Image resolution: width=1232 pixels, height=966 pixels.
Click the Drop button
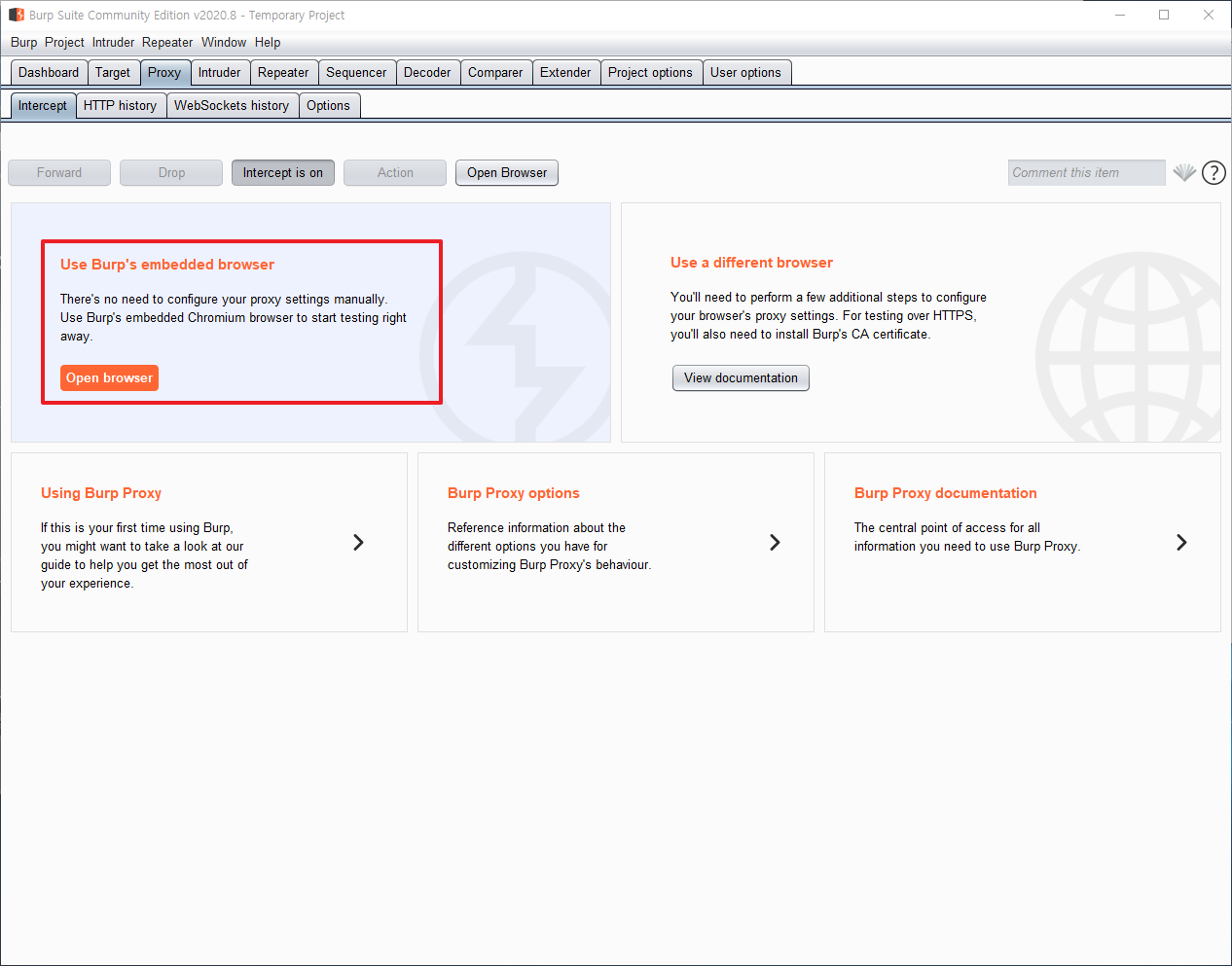(x=171, y=172)
